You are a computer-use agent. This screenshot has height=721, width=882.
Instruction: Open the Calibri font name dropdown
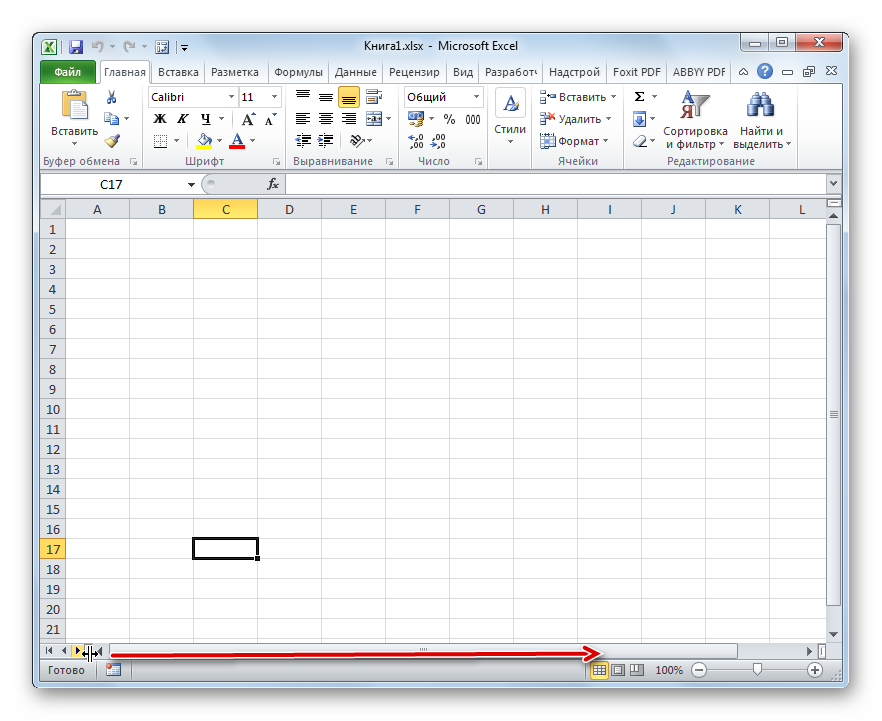coord(231,97)
